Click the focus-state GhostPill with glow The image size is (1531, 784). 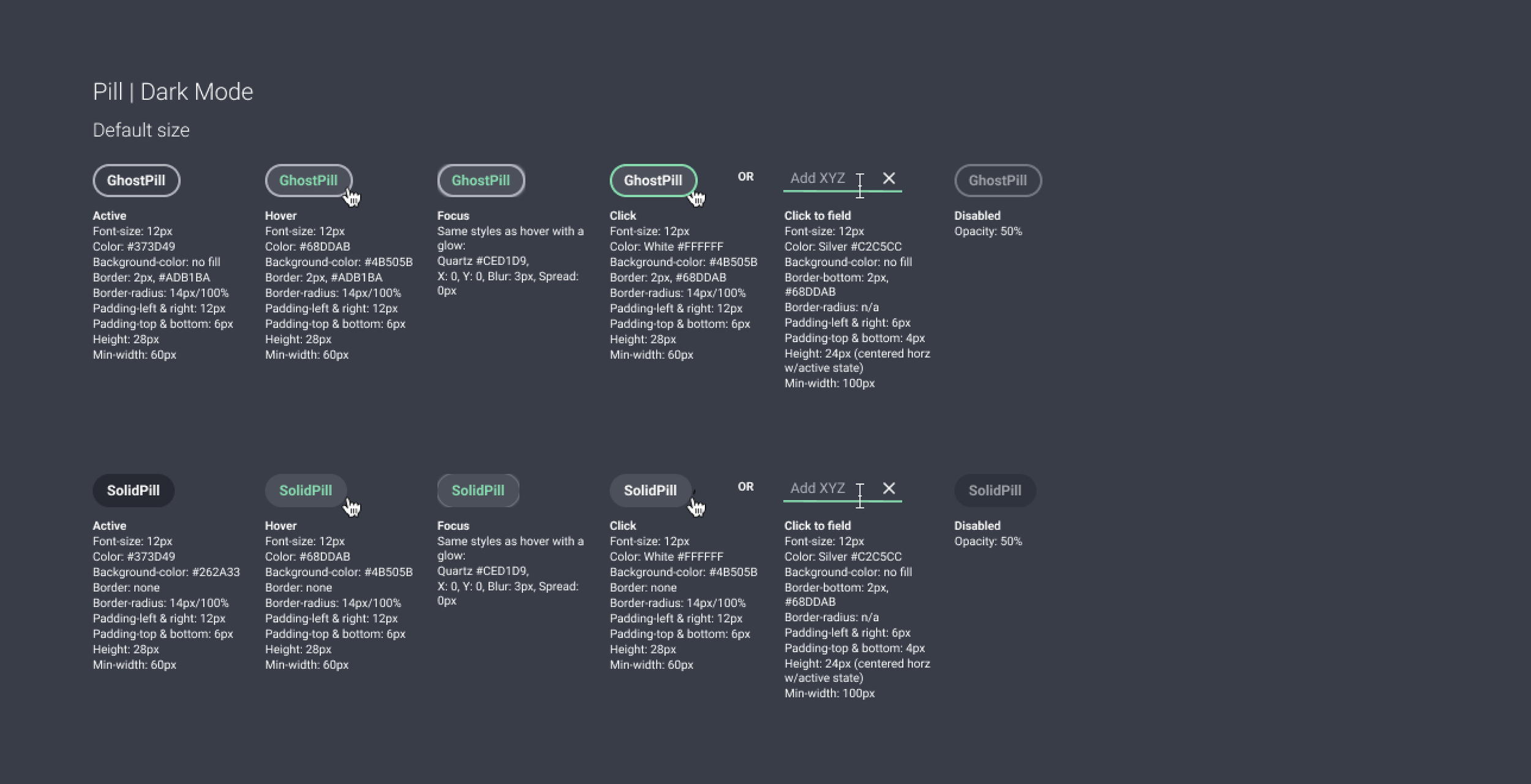point(481,181)
